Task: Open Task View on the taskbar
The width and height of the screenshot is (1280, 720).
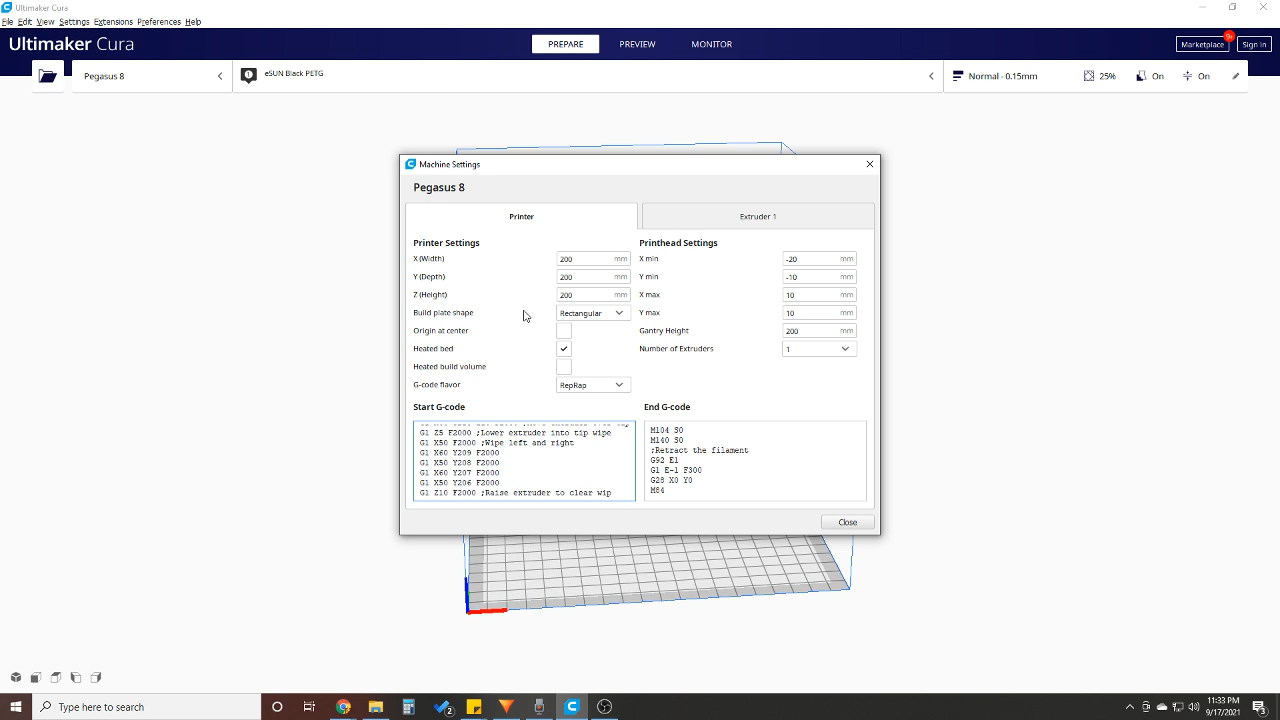Action: coord(309,707)
